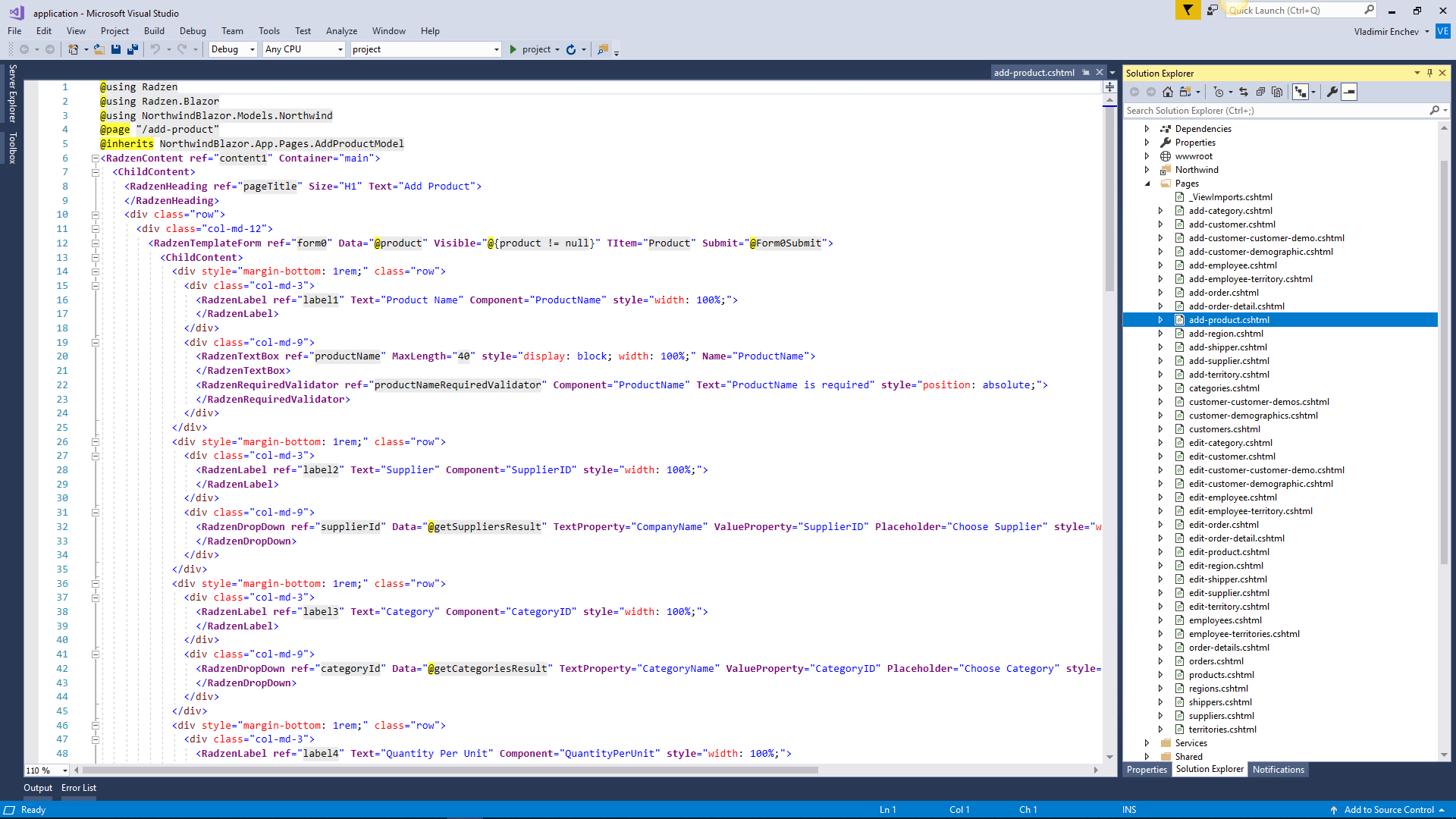Collapse the Pages folder in tree

tap(1147, 184)
